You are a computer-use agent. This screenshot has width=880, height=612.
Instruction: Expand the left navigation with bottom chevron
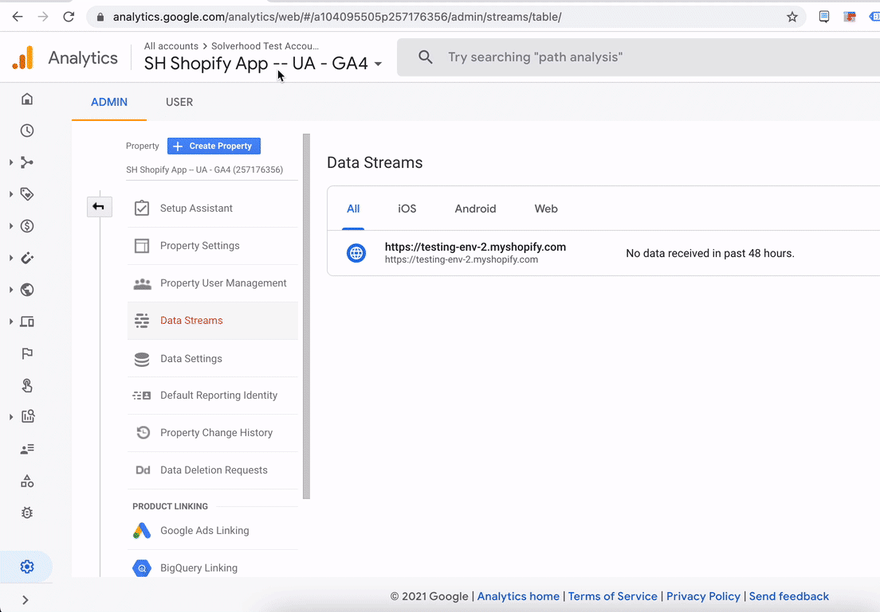[25, 600]
